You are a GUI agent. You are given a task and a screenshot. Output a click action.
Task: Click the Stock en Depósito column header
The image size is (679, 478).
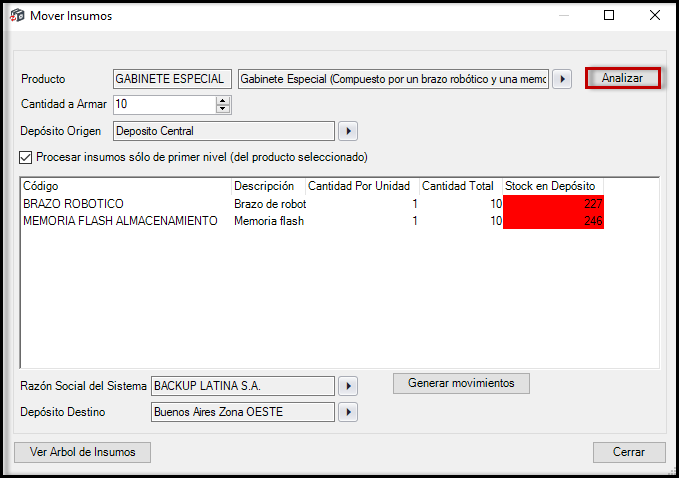(x=553, y=186)
